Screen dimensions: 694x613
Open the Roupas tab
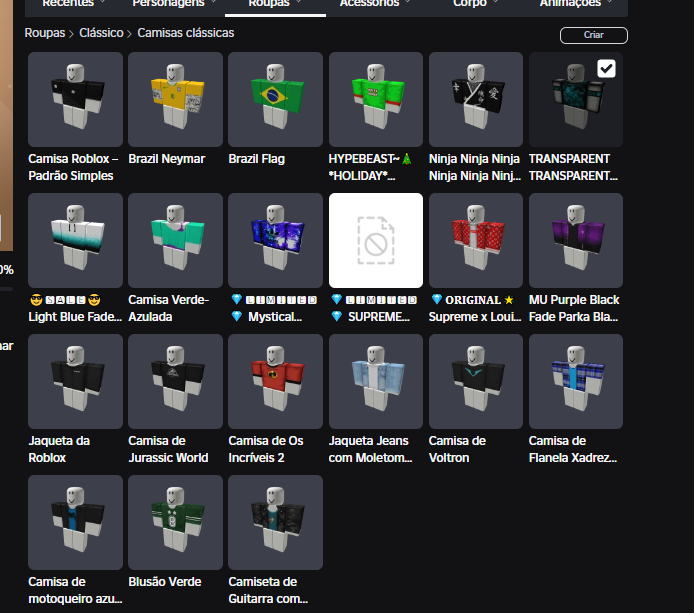[x=275, y=4]
